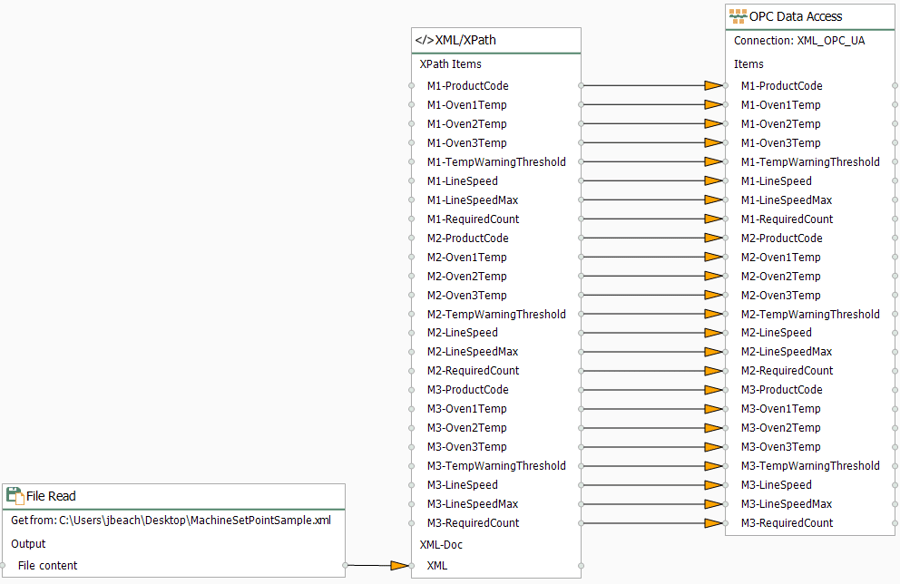Click the OPC Data Access grid icon
Viewport: 900px width, 584px height.
tap(741, 15)
